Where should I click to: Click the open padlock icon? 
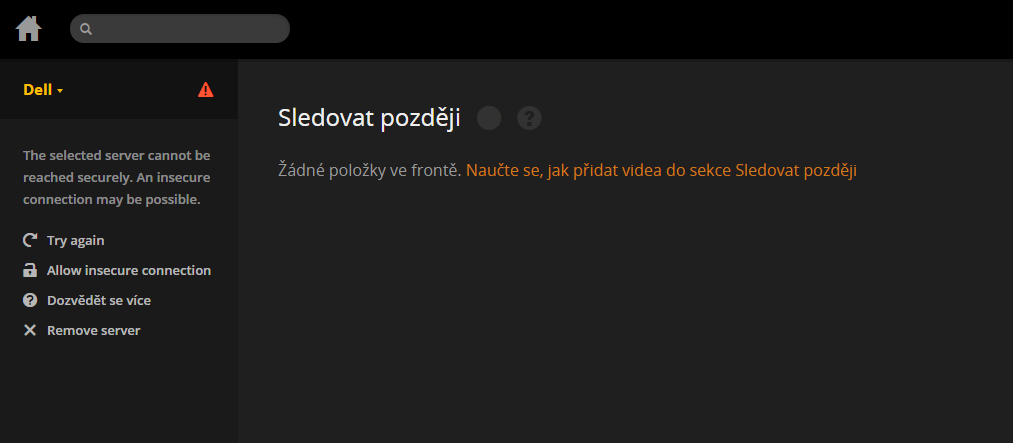click(30, 270)
